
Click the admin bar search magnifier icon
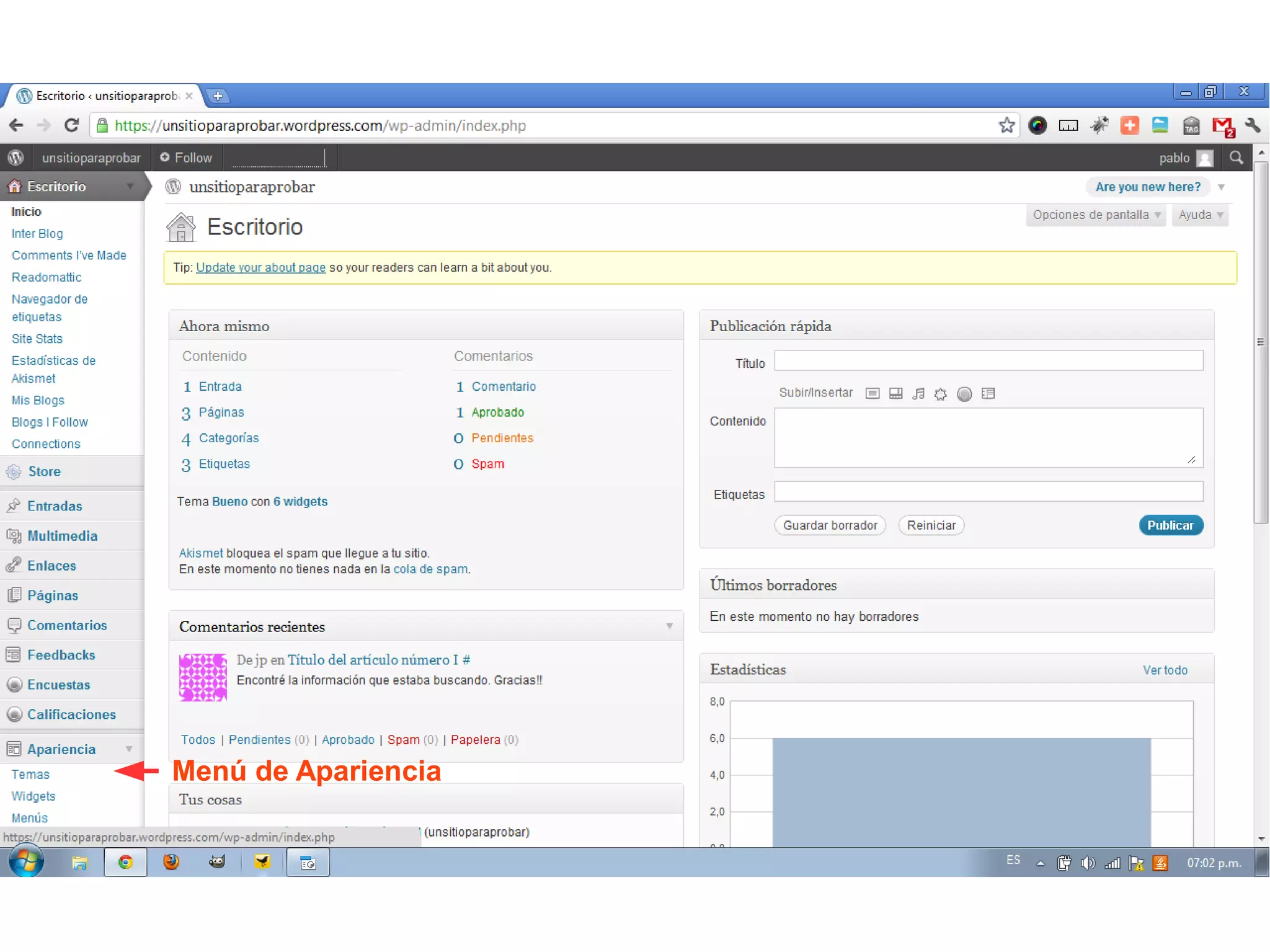point(1236,158)
